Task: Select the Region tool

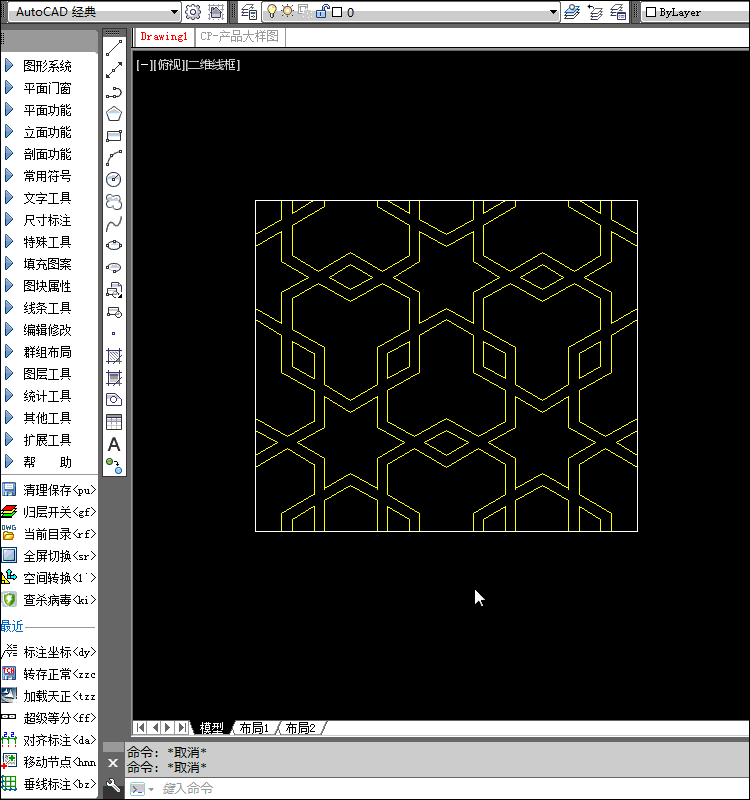Action: coord(114,399)
